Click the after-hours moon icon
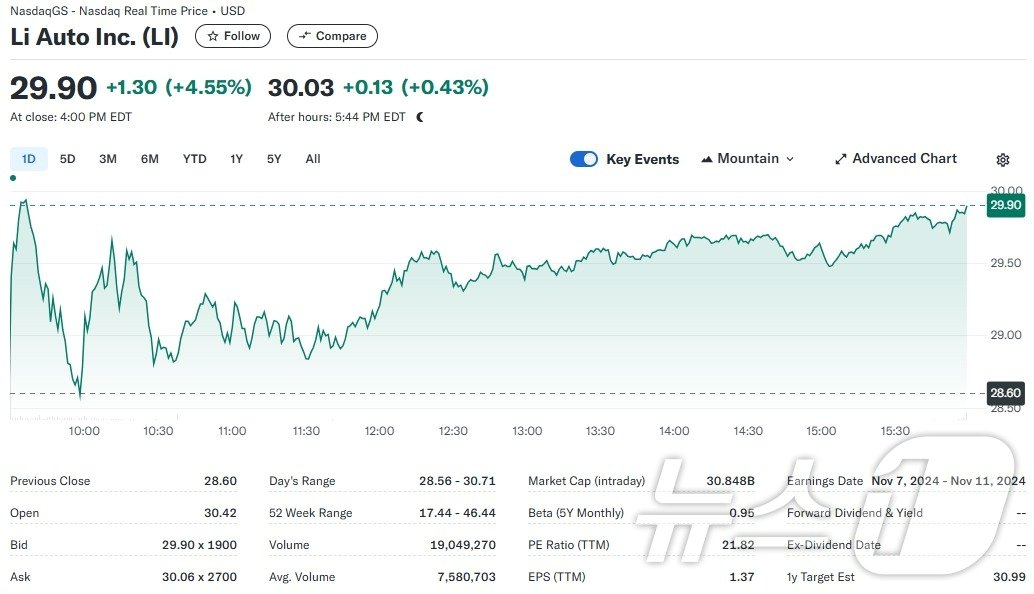Image resolution: width=1034 pixels, height=594 pixels. pos(420,117)
